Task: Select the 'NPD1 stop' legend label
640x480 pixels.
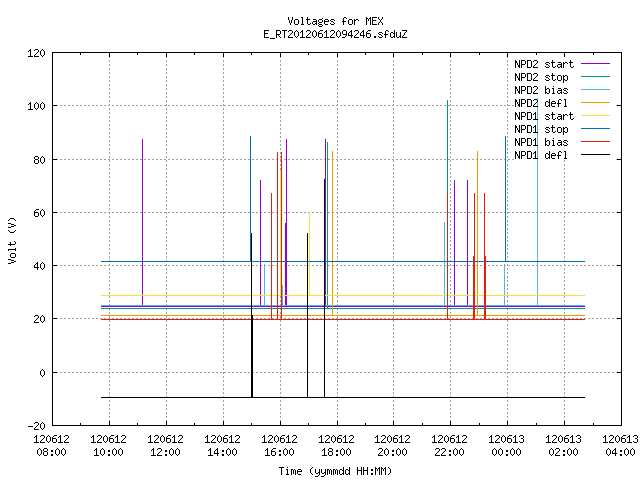Action: (541, 129)
